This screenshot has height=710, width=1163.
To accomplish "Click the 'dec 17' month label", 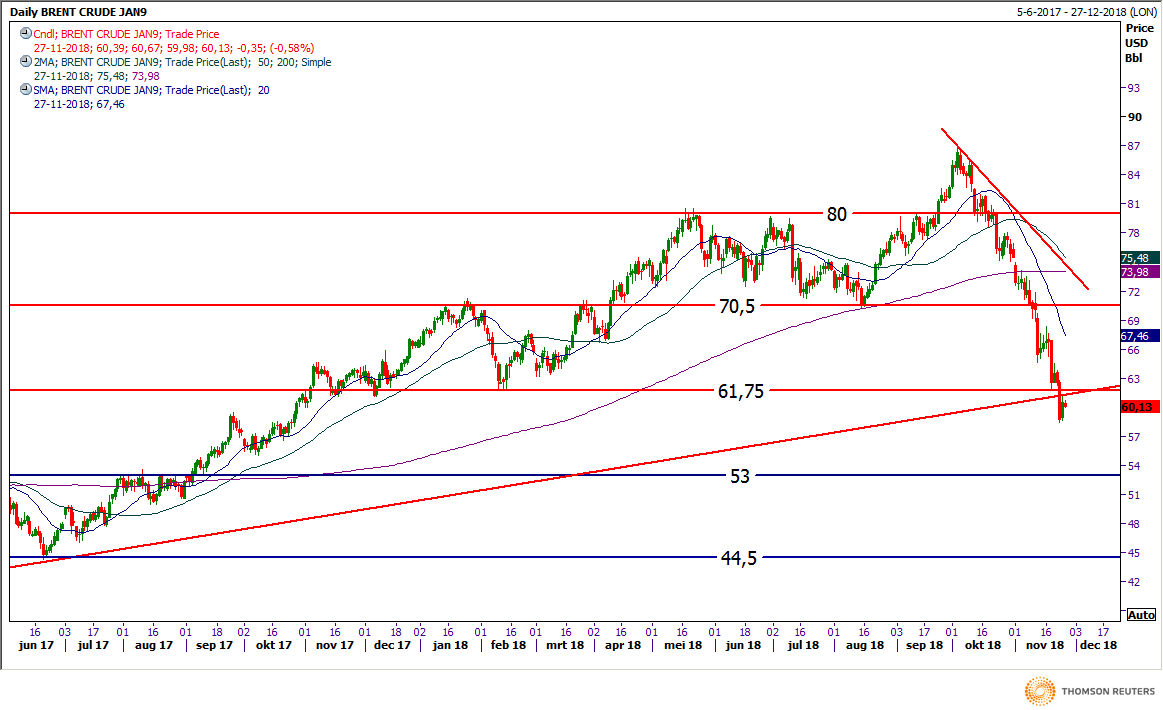I will [x=392, y=645].
